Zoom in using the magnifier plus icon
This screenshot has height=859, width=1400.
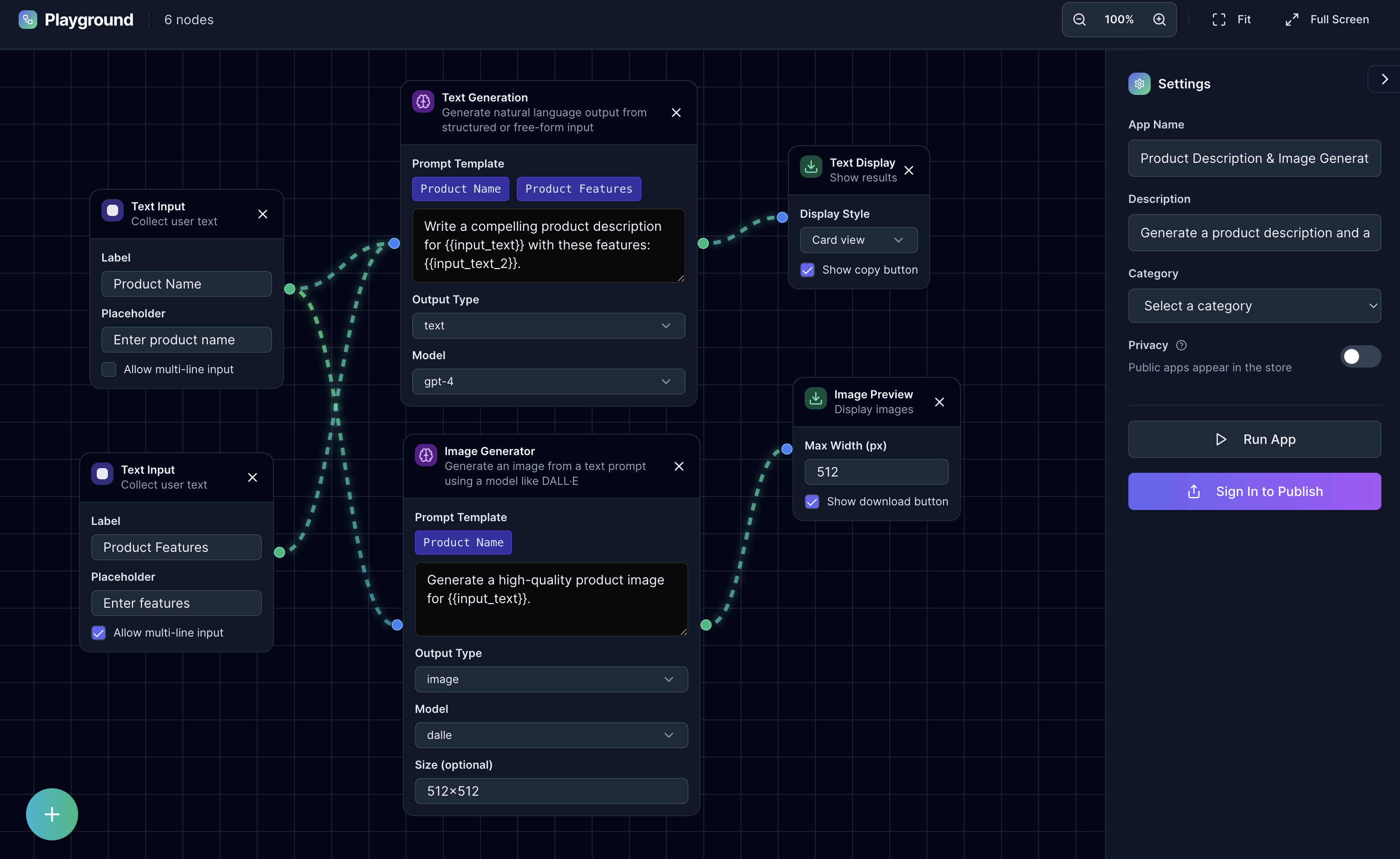(x=1160, y=19)
